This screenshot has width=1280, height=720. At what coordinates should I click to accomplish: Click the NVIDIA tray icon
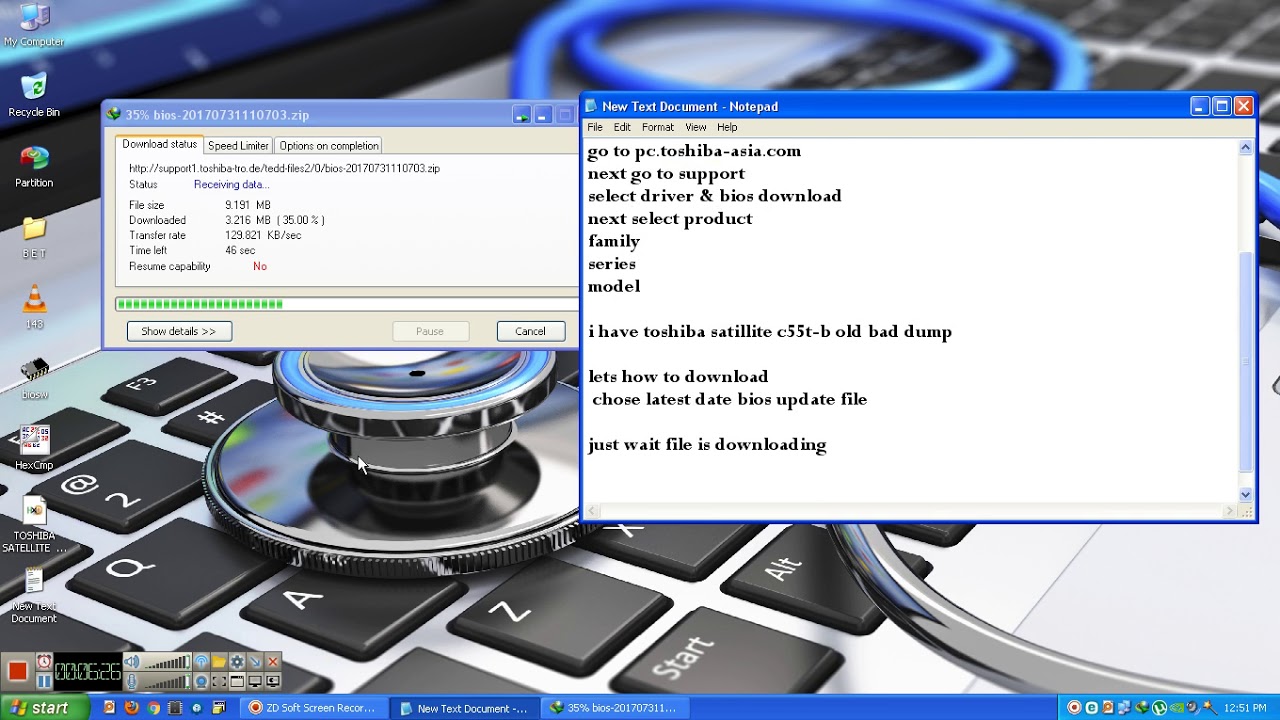click(1177, 707)
